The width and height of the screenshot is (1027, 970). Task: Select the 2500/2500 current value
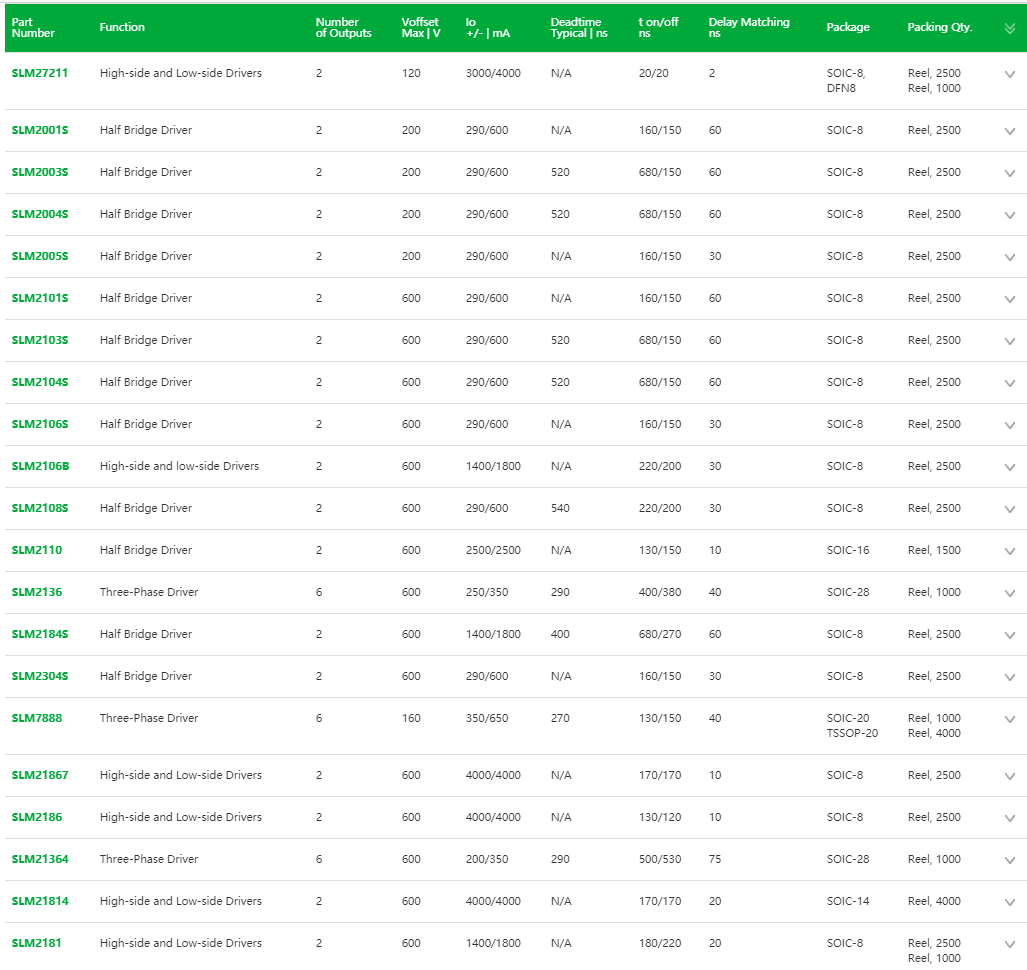[493, 550]
